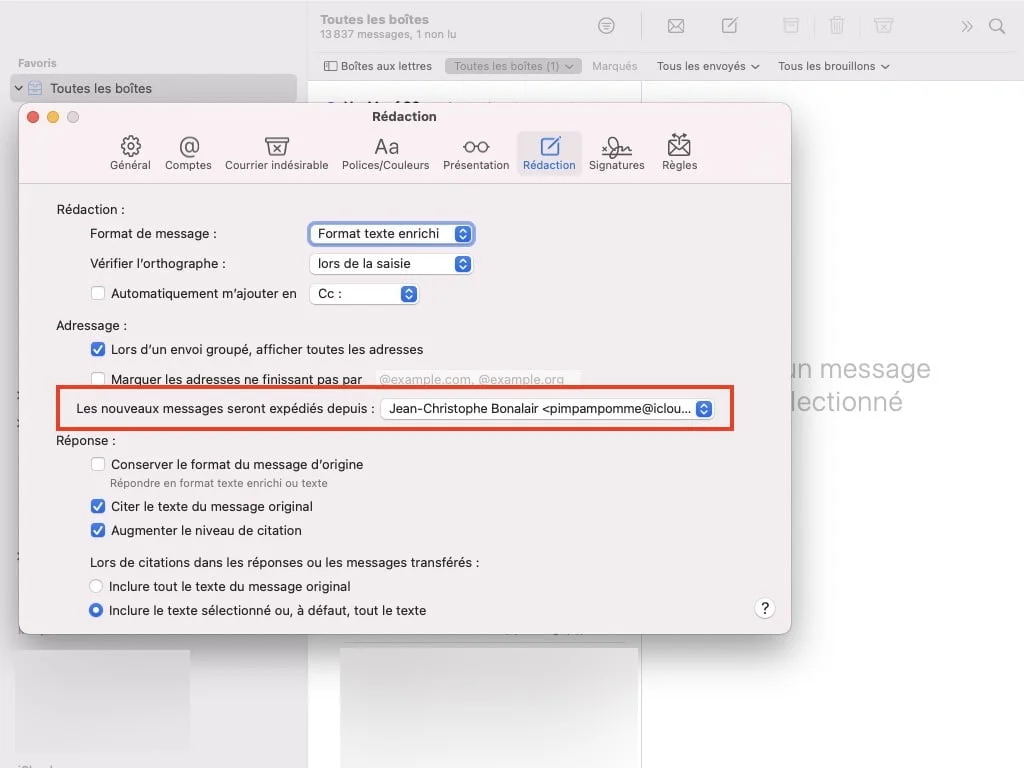Click the search icon in the toolbar
Image resolution: width=1024 pixels, height=768 pixels.
point(998,27)
